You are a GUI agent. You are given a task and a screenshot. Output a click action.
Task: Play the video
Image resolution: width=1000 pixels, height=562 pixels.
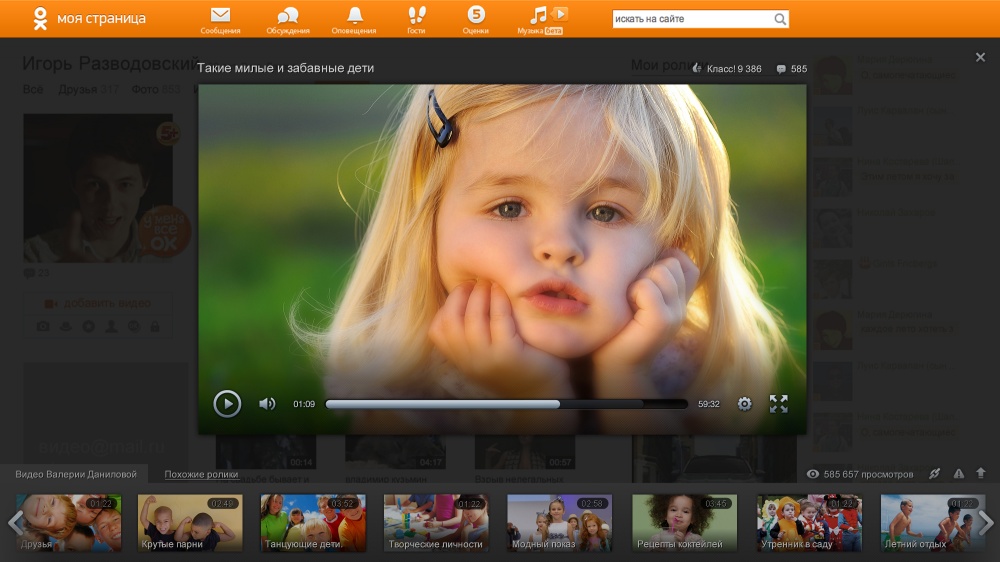[x=227, y=403]
